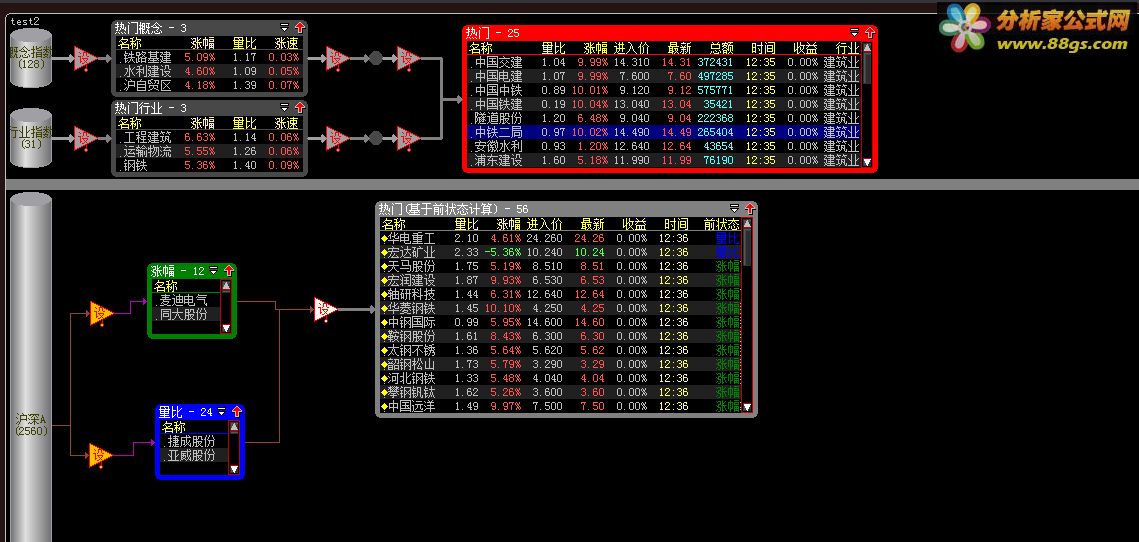Click scroll-up arrow in 涨幅 - 12 panel
The width and height of the screenshot is (1139, 542).
click(225, 286)
